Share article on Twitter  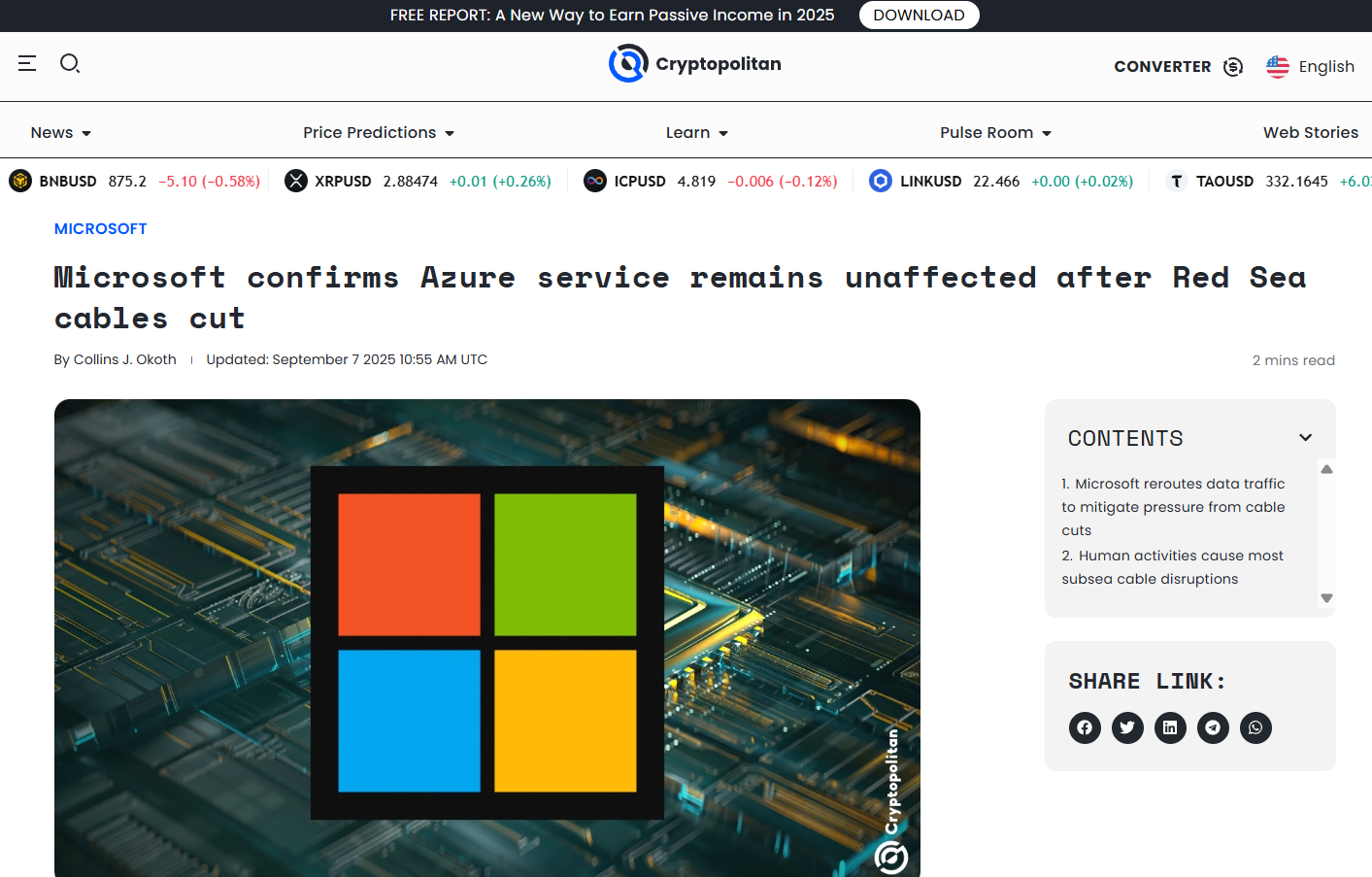click(1127, 727)
